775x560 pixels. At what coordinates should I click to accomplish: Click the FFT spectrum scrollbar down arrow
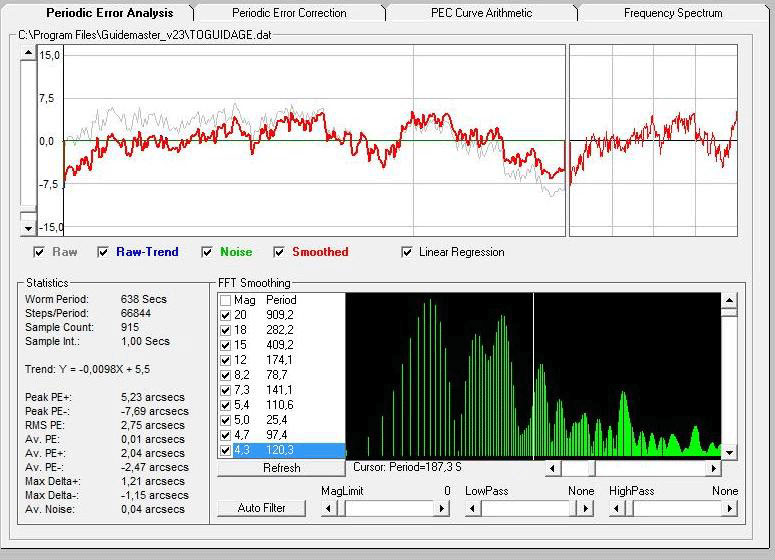(730, 452)
